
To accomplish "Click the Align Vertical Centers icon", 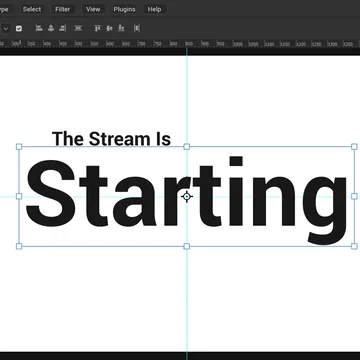I will (x=109, y=28).
